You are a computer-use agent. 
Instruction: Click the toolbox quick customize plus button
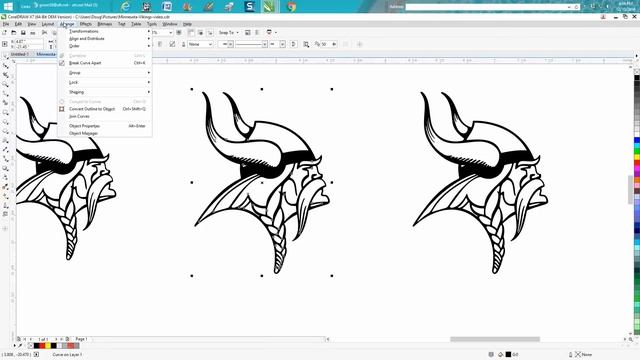click(5, 229)
